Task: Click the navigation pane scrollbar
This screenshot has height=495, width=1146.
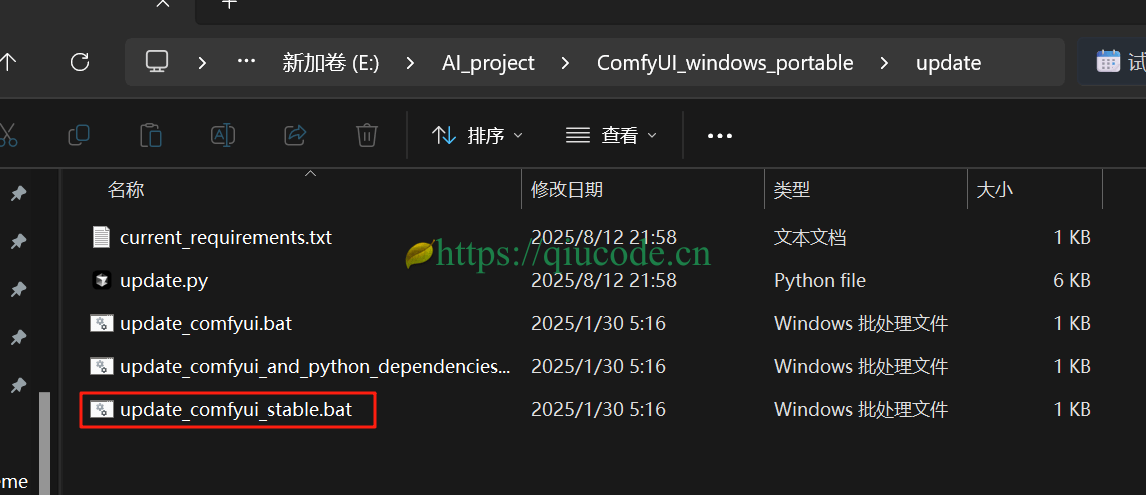Action: pyautogui.click(x=45, y=443)
